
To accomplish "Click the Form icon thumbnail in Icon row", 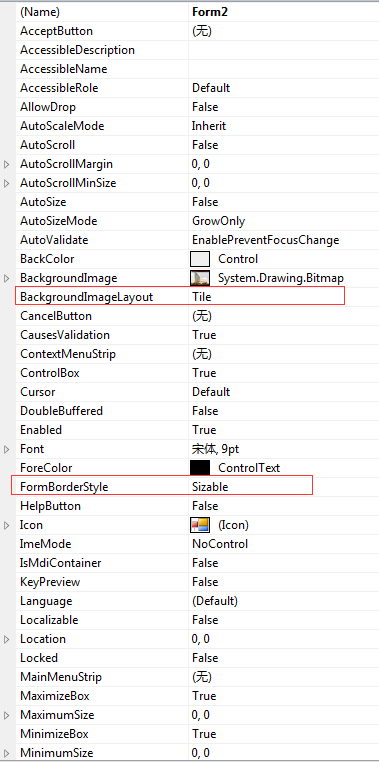I will [x=200, y=525].
